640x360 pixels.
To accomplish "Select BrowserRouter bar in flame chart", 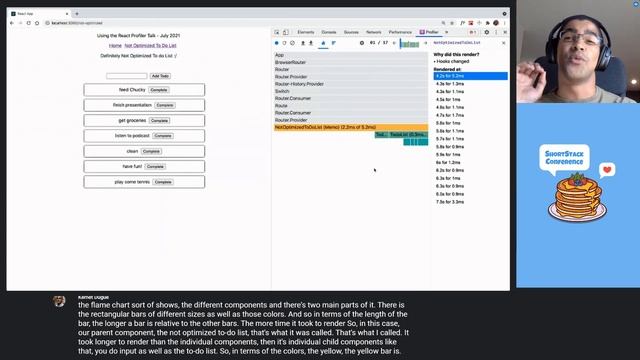I will pyautogui.click(x=351, y=62).
